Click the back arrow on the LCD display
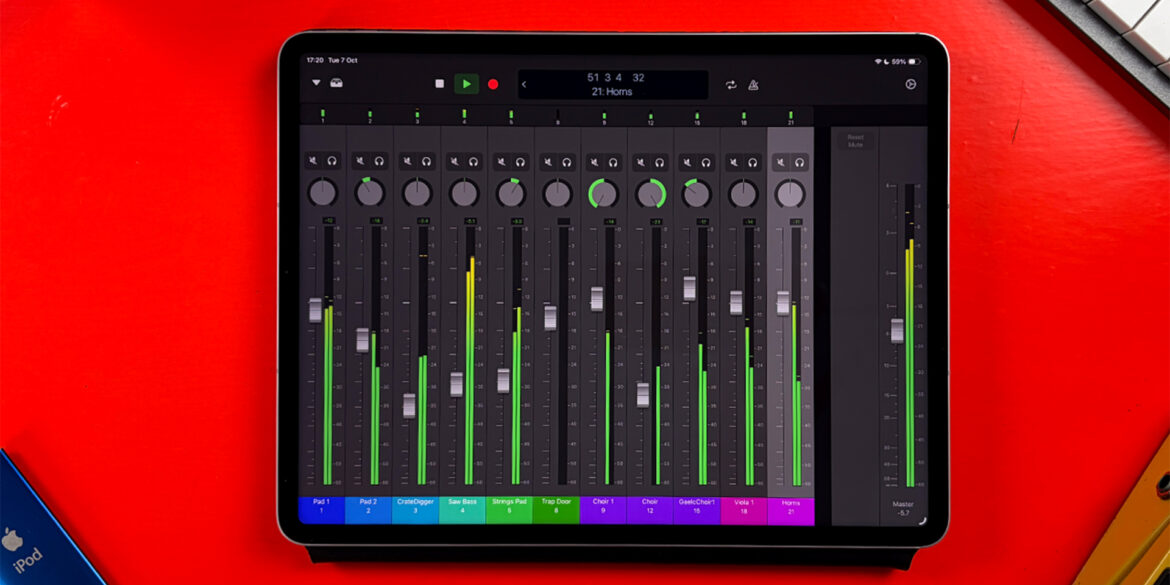Screen dimensions: 1170x585 point(523,84)
